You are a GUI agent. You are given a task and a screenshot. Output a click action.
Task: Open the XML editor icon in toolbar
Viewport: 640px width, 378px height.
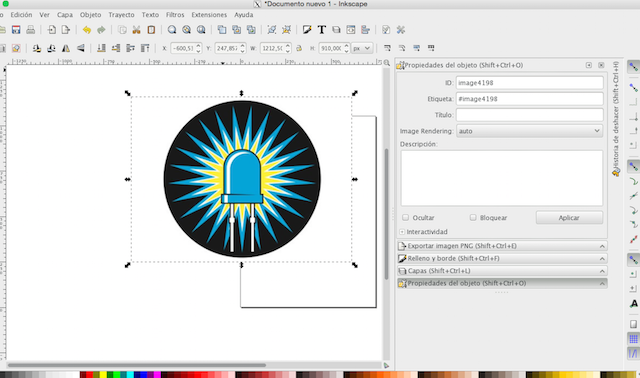(351, 30)
